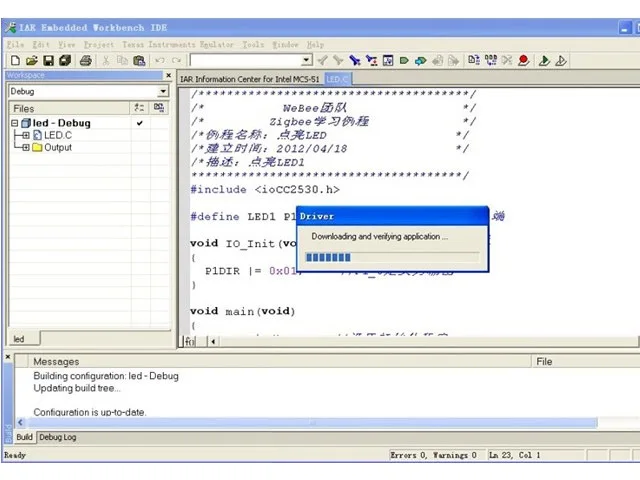
Task: Close the Messages panel with its X
Action: pos(8,357)
